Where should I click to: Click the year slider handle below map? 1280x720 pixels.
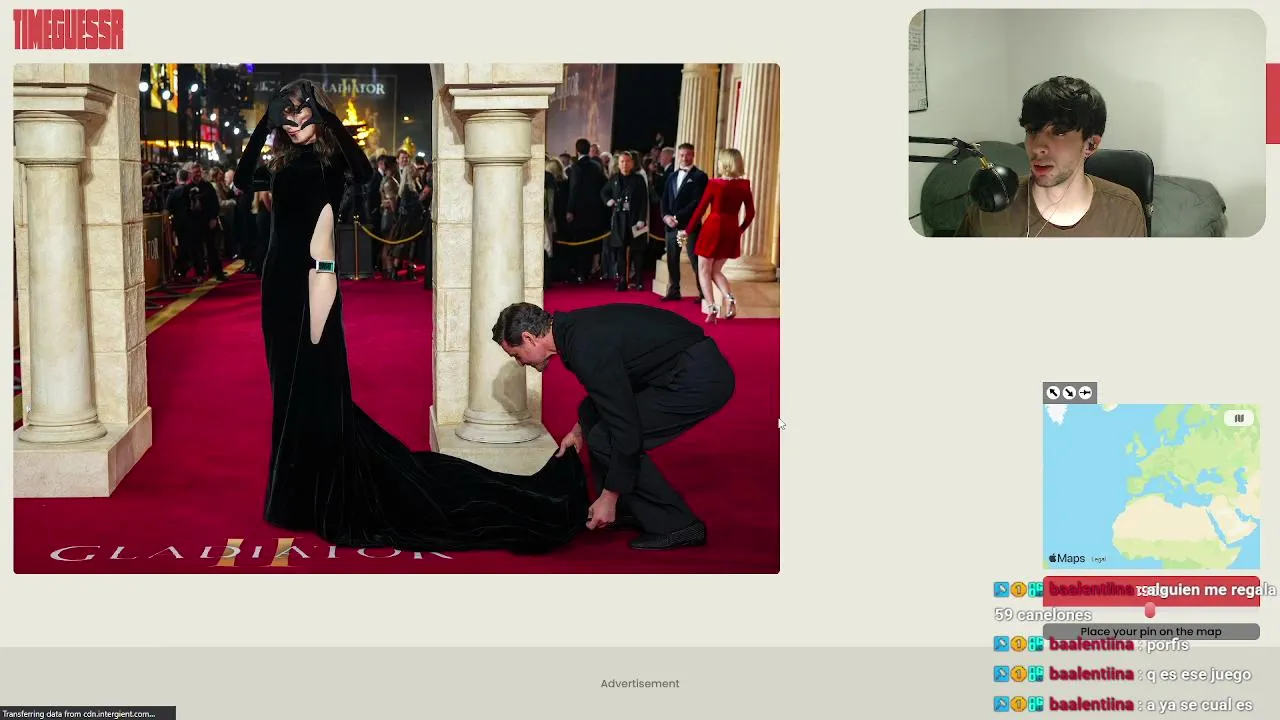click(1150, 610)
